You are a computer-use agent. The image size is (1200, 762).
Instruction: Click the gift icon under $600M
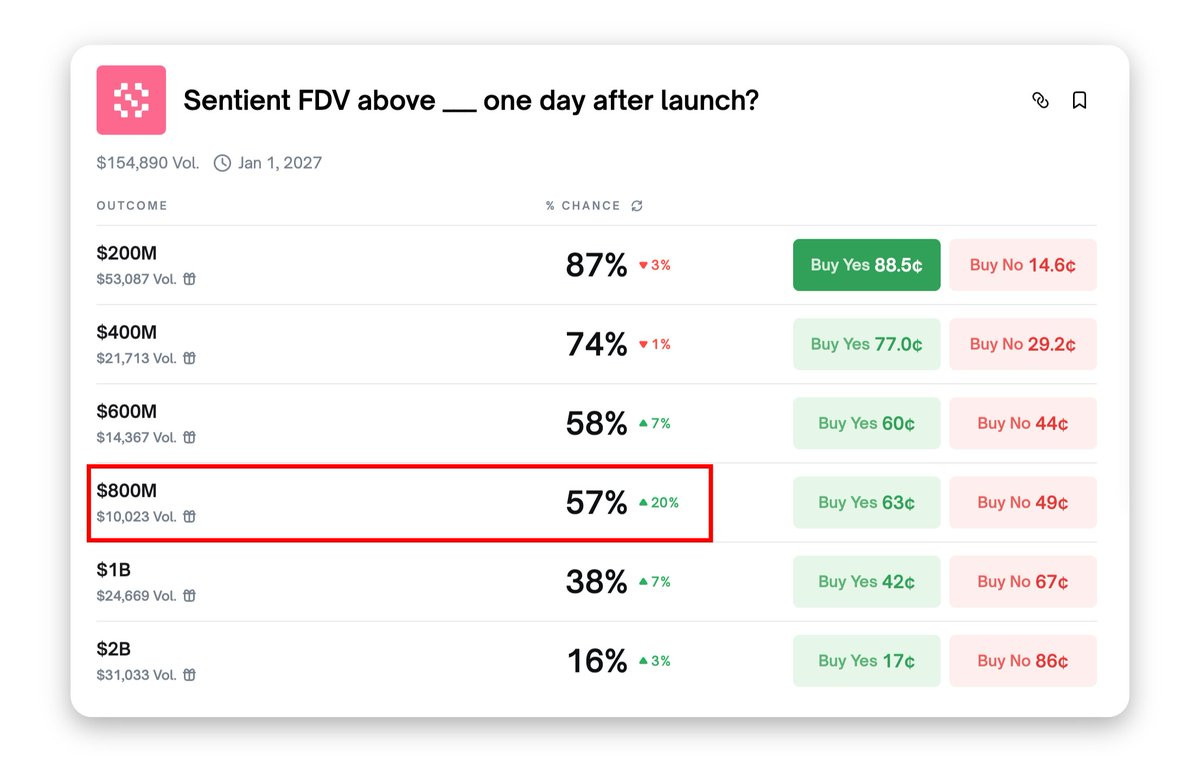click(x=189, y=437)
